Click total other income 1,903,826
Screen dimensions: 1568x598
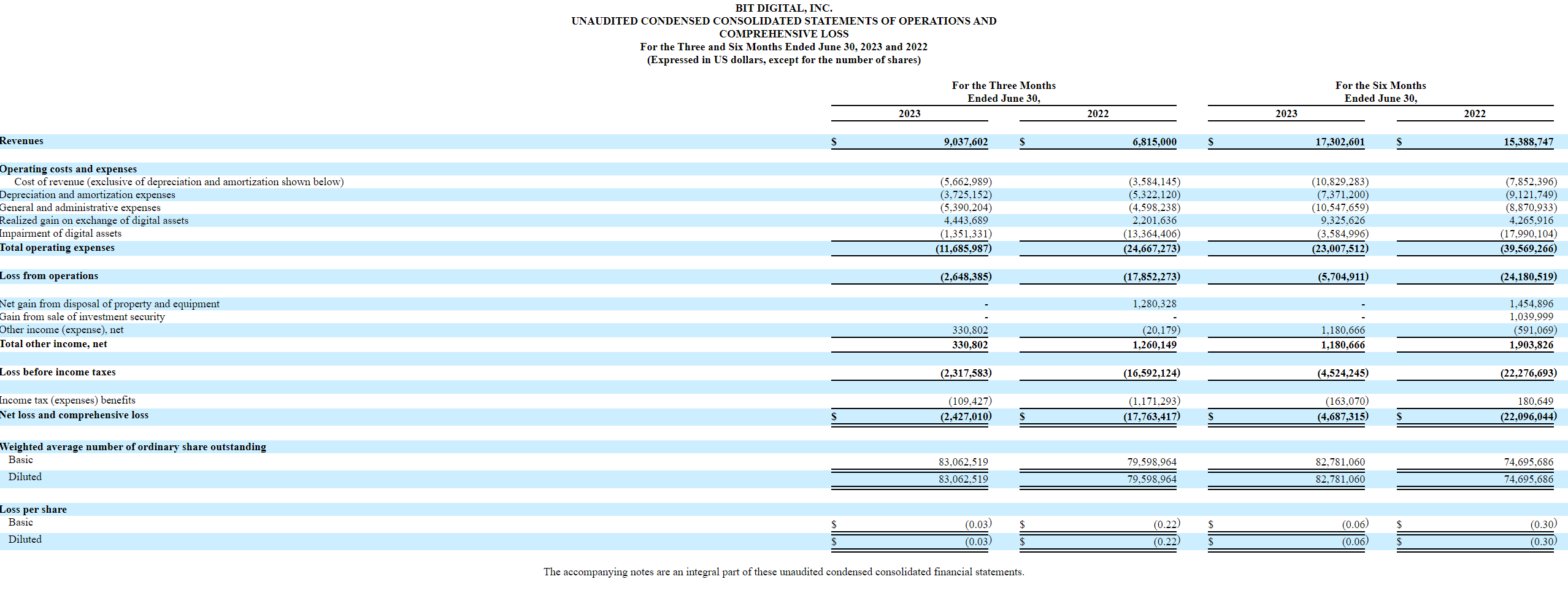click(1531, 345)
